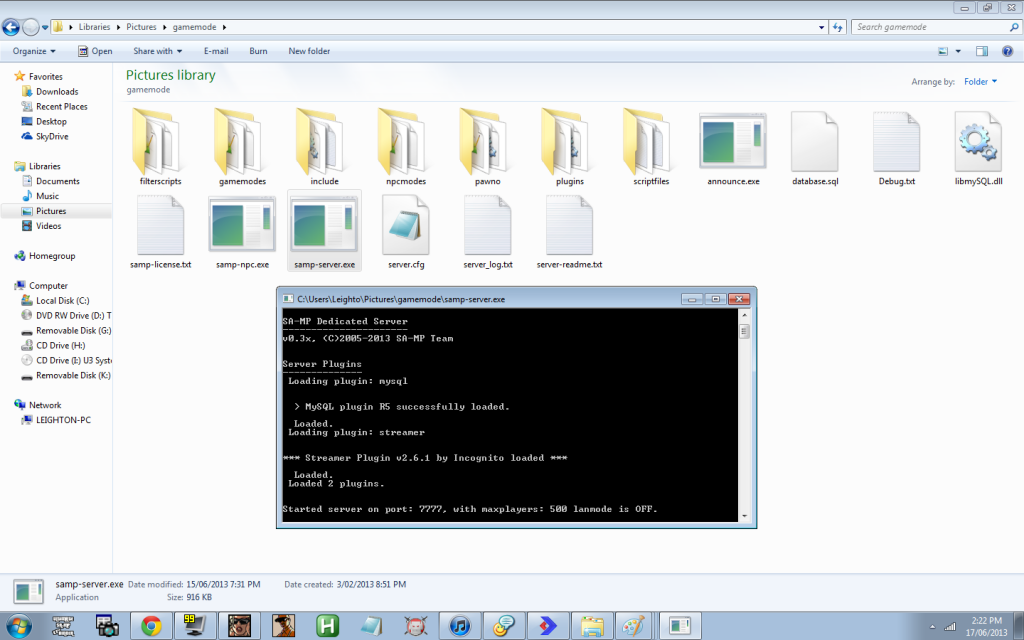Switch to the samp-server console on taskbar
Viewport: 1024px width, 640px height.
pos(680,626)
